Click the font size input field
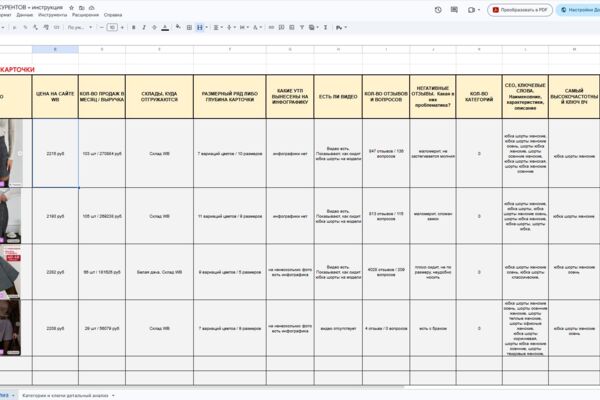 [x=112, y=28]
